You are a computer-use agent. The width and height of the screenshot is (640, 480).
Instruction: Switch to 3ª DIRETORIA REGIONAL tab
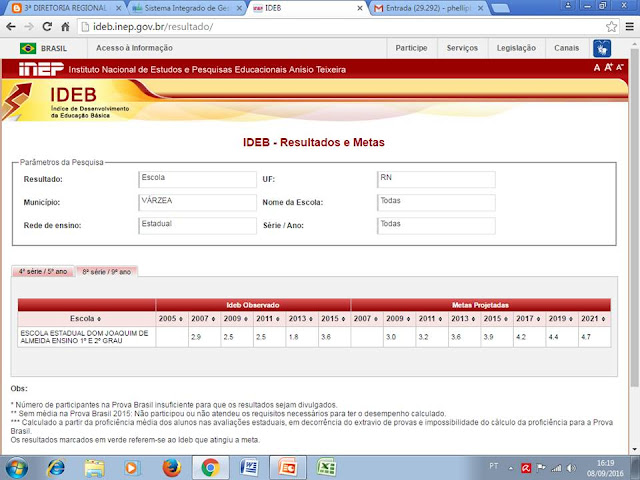point(67,8)
